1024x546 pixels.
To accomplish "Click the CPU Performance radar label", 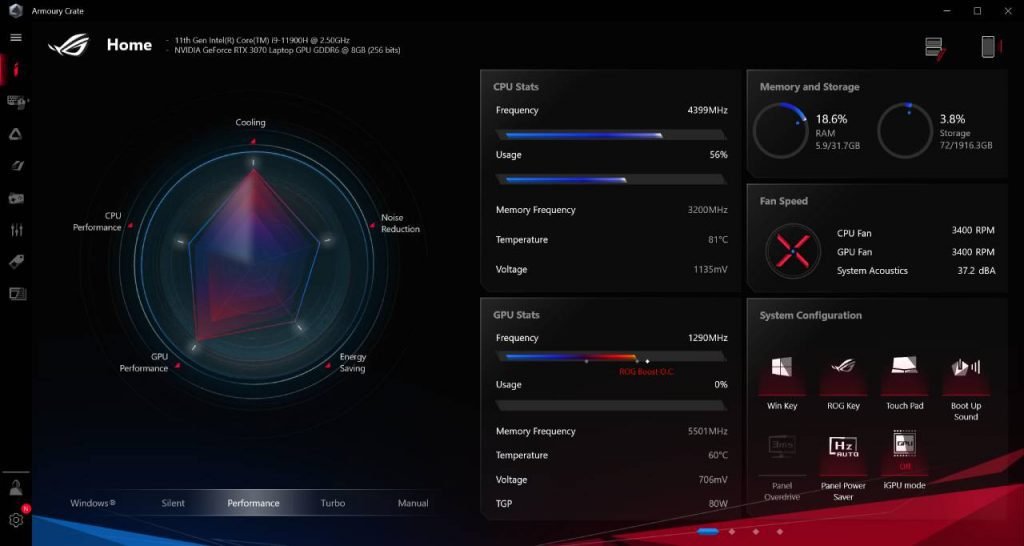I will pyautogui.click(x=97, y=221).
